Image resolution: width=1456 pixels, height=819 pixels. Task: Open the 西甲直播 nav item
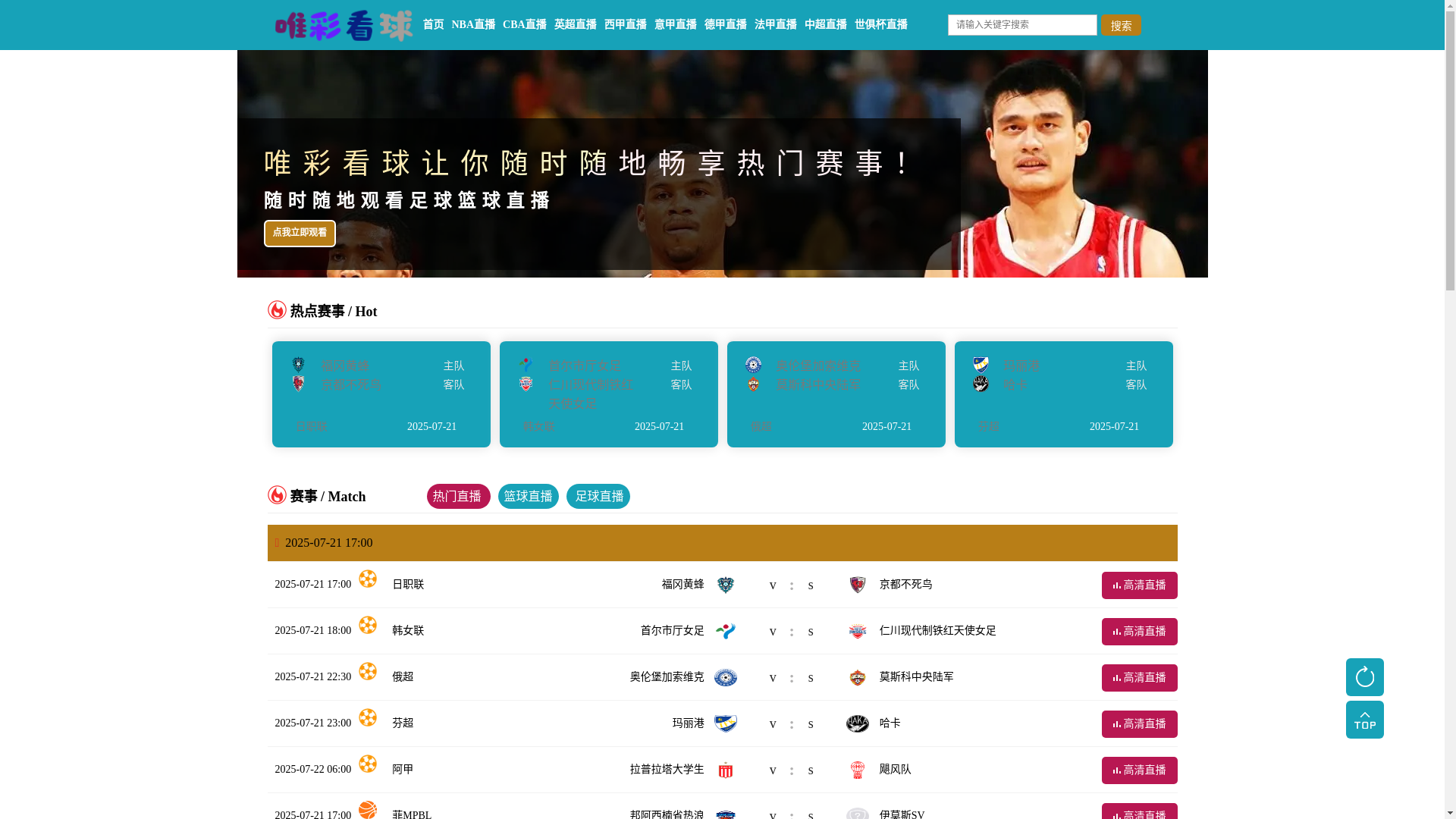pos(626,25)
